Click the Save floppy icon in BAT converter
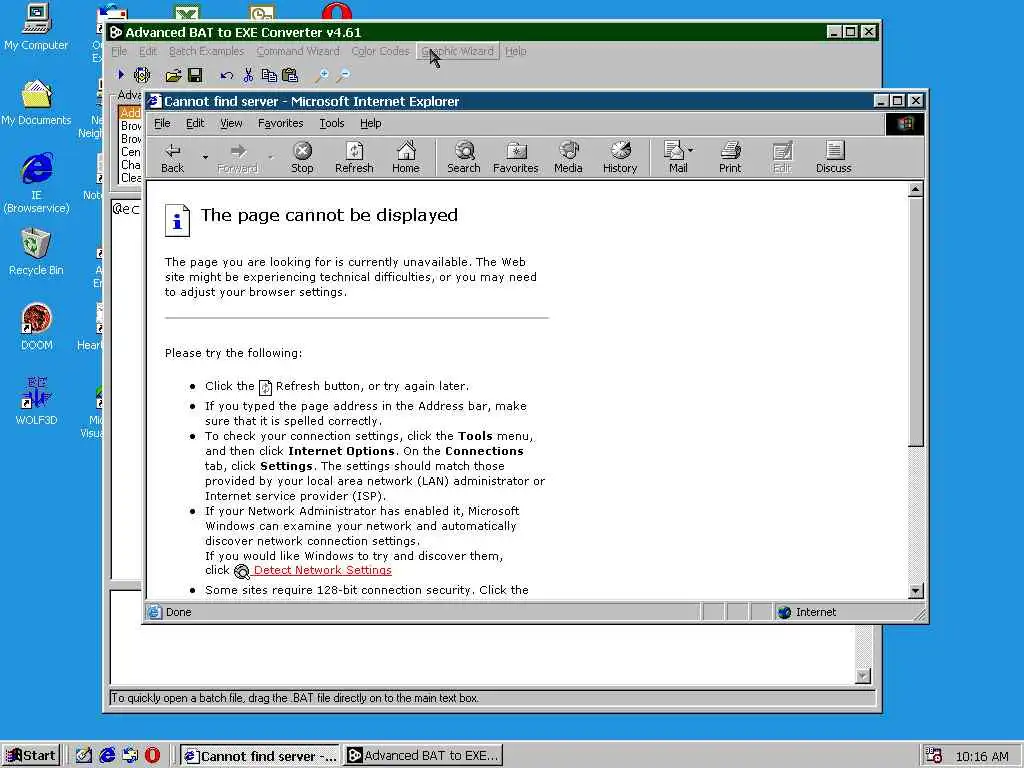1024x768 pixels. coord(195,76)
